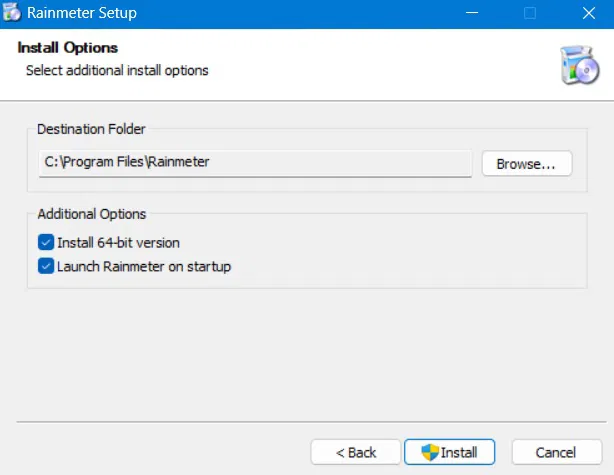This screenshot has width=614, height=475.
Task: Open the Browse... folder picker
Action: [526, 163]
